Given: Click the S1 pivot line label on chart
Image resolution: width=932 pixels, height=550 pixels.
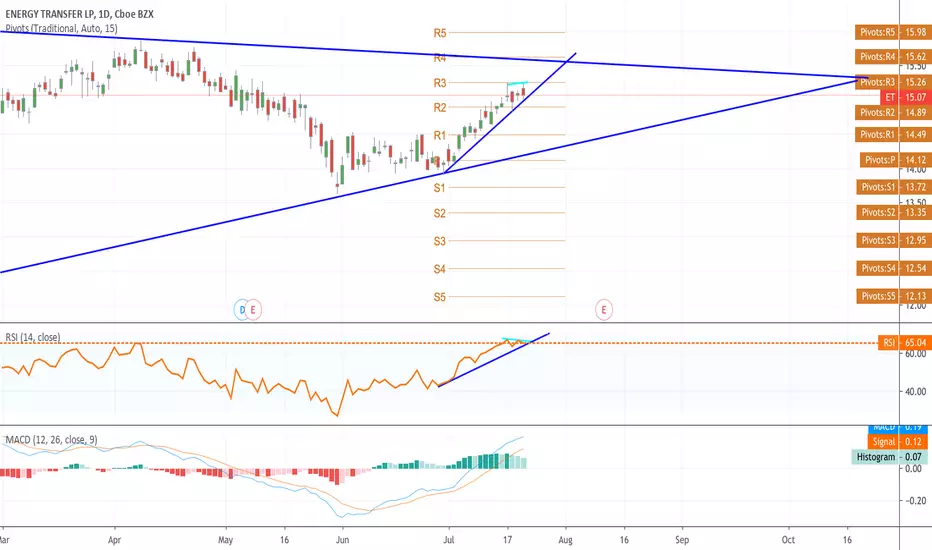Looking at the screenshot, I should (439, 188).
